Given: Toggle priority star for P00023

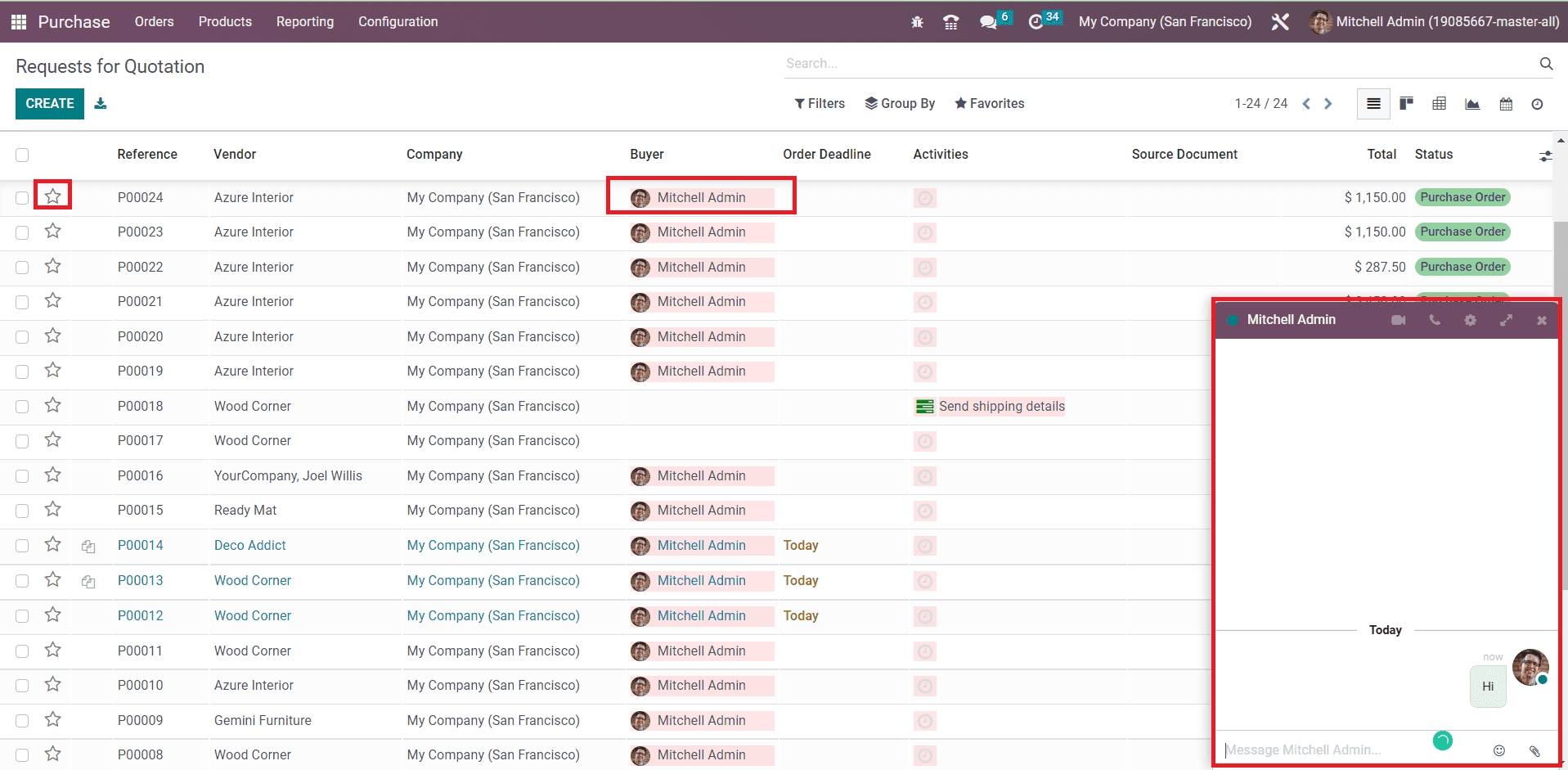Looking at the screenshot, I should tap(53, 232).
